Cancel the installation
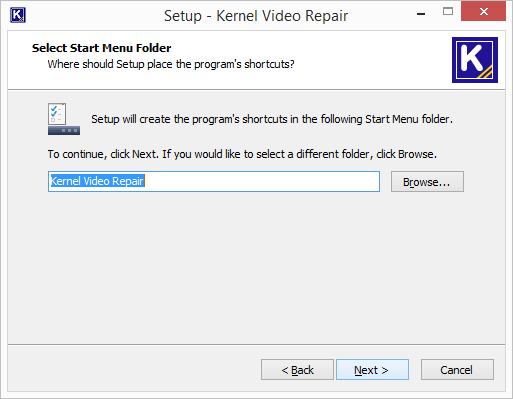The width and height of the screenshot is (513, 399). 457,370
